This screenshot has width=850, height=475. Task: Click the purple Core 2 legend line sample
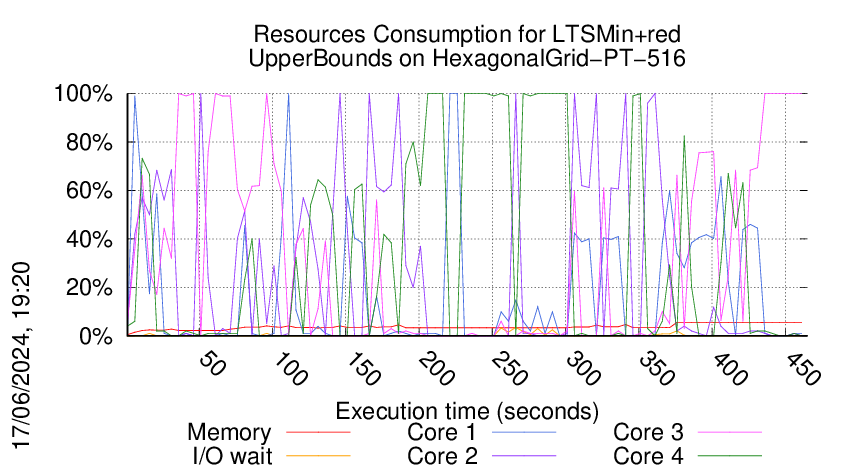(524, 456)
